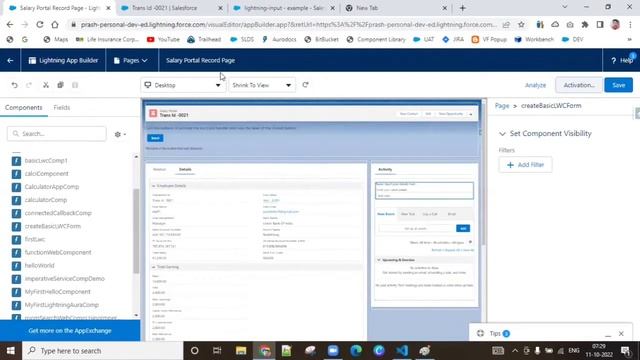Open the Shrink To View zoom dropdown
Screen dimensions: 640x360
pyautogui.click(x=262, y=85)
